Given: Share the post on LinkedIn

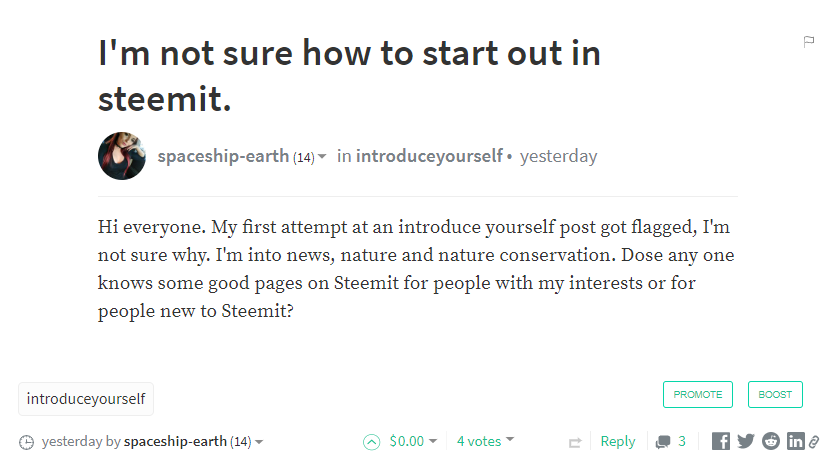Looking at the screenshot, I should (x=796, y=441).
